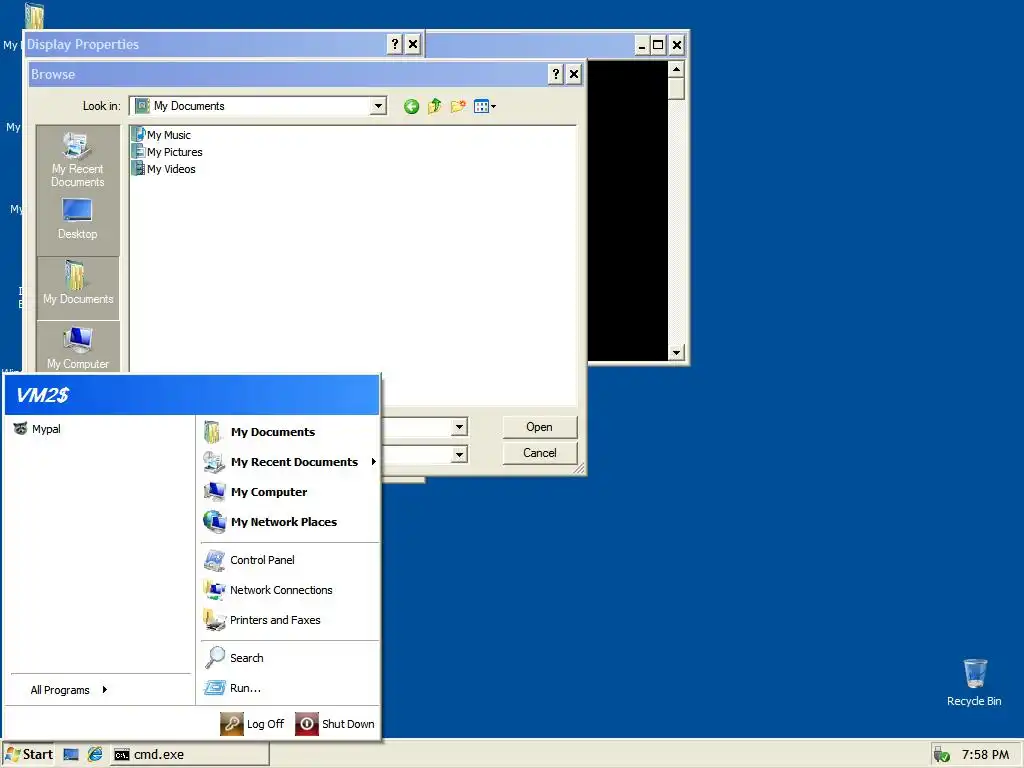Select the My Videos folder

click(x=164, y=168)
